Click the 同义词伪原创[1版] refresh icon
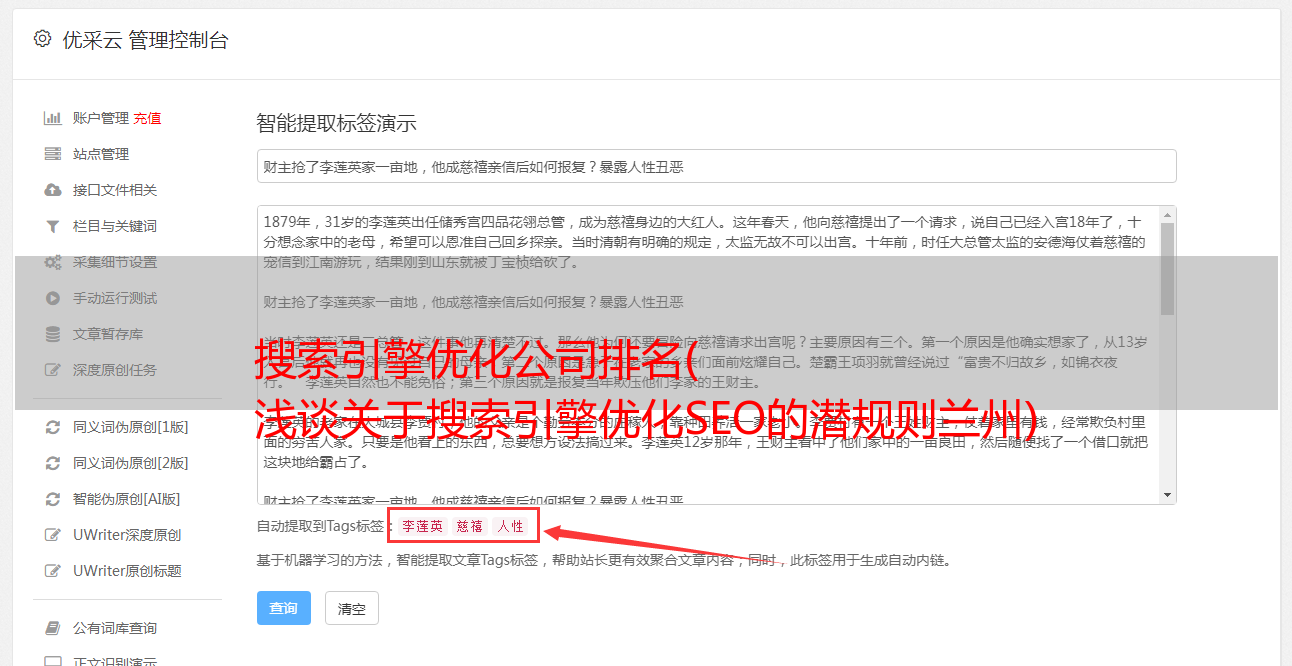The width and height of the screenshot is (1292, 666). (53, 427)
